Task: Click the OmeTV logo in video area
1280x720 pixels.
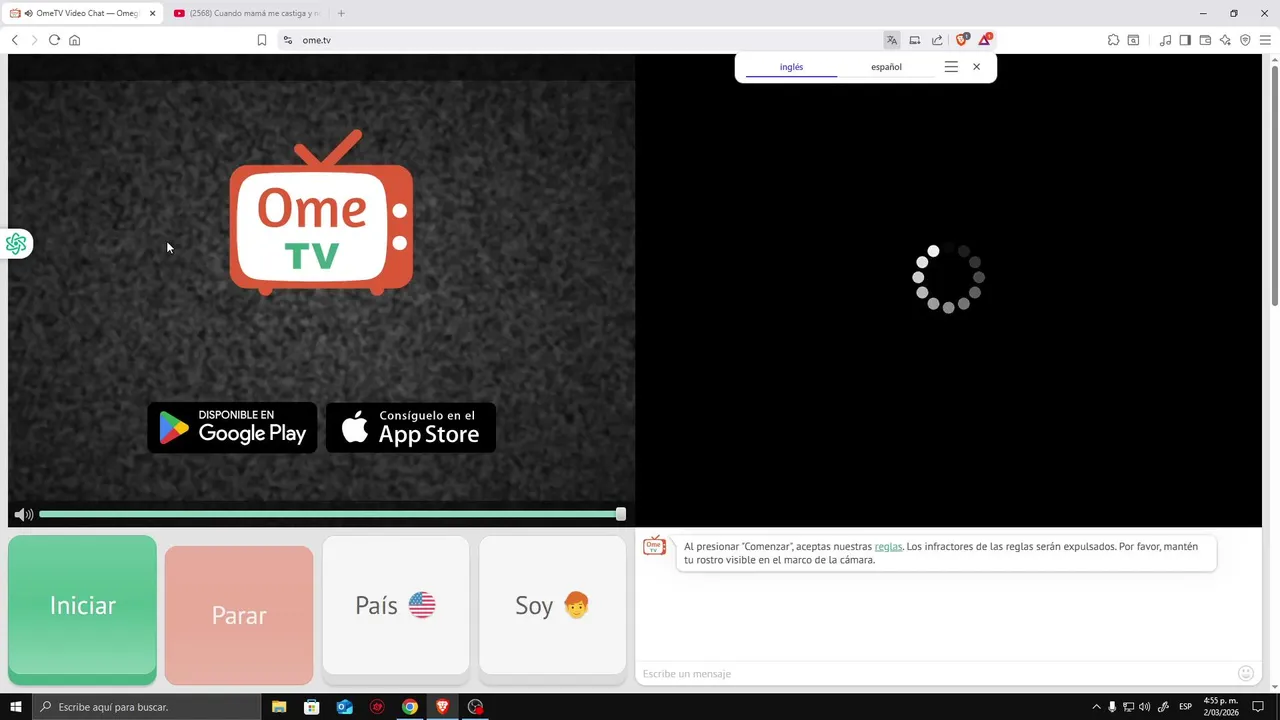Action: coord(322,212)
